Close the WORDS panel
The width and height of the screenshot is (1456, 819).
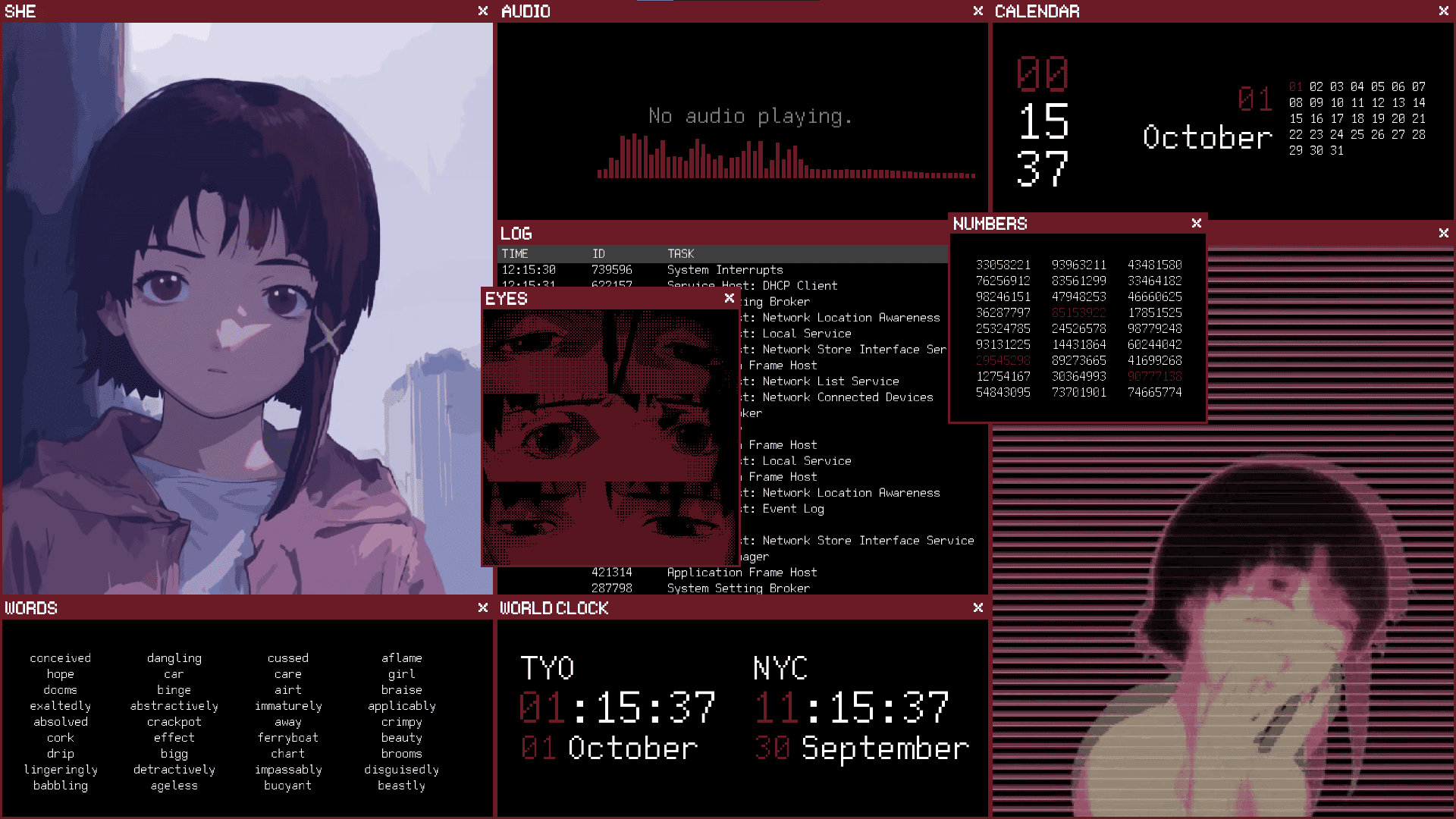[483, 608]
